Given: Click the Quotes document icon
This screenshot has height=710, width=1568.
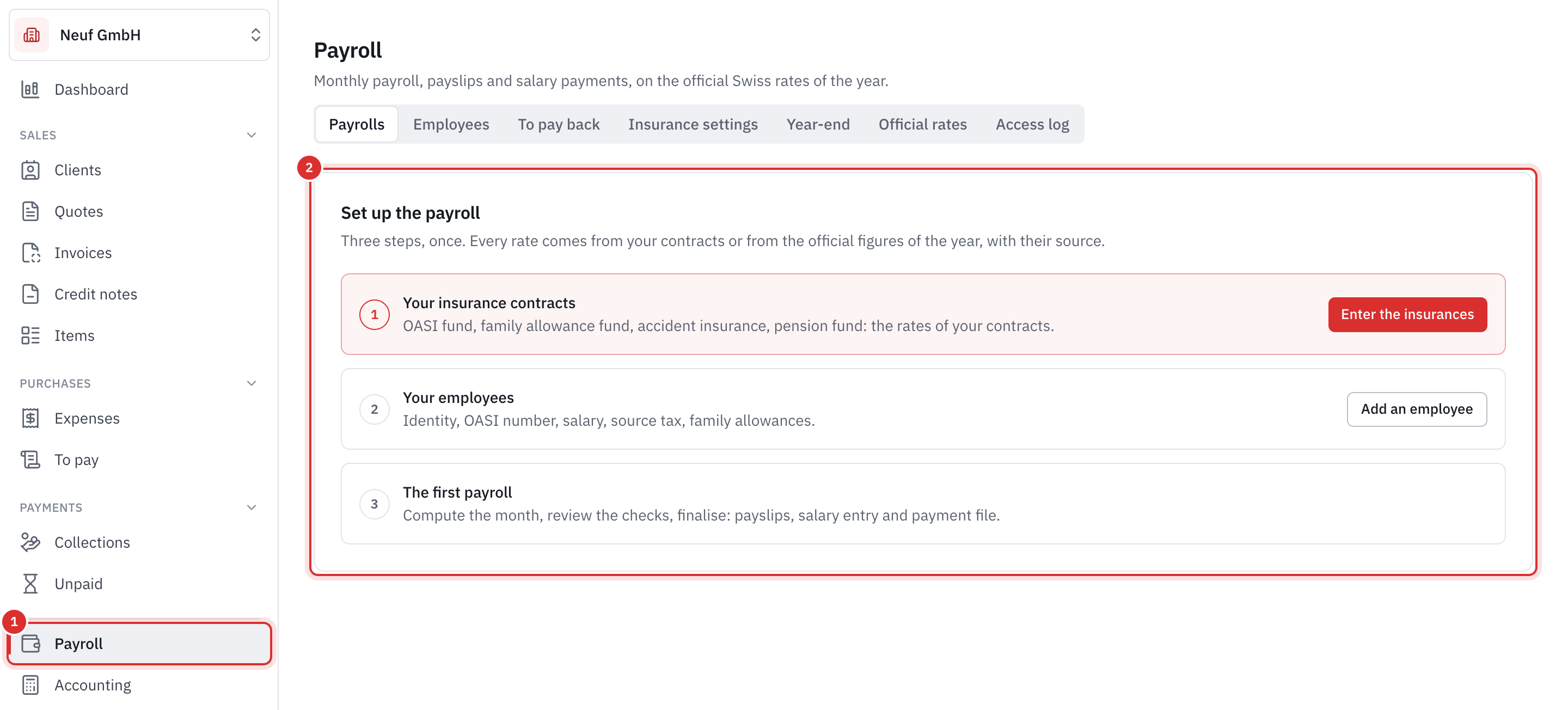Looking at the screenshot, I should pyautogui.click(x=30, y=211).
